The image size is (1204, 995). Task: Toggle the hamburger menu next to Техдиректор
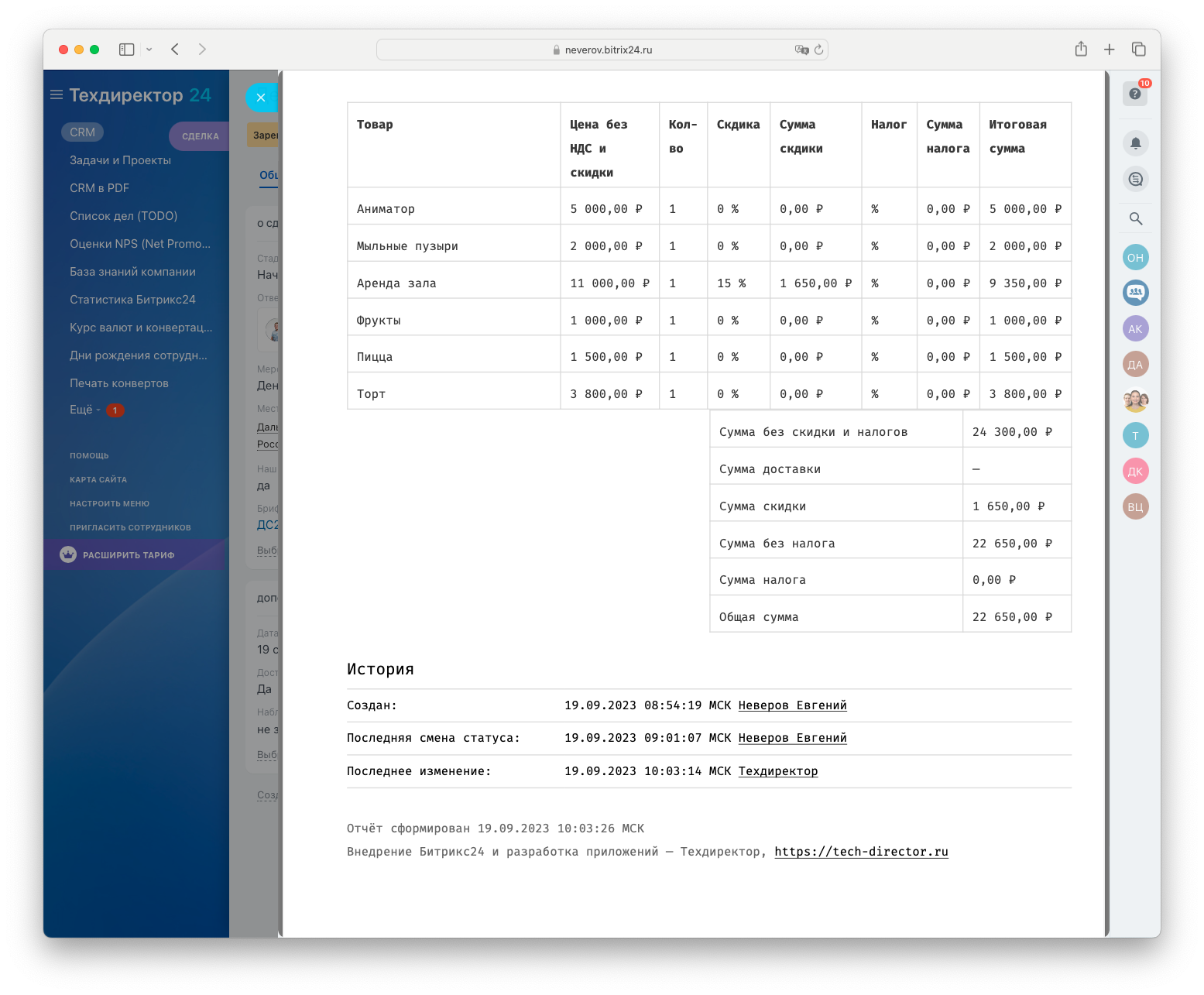tap(57, 95)
